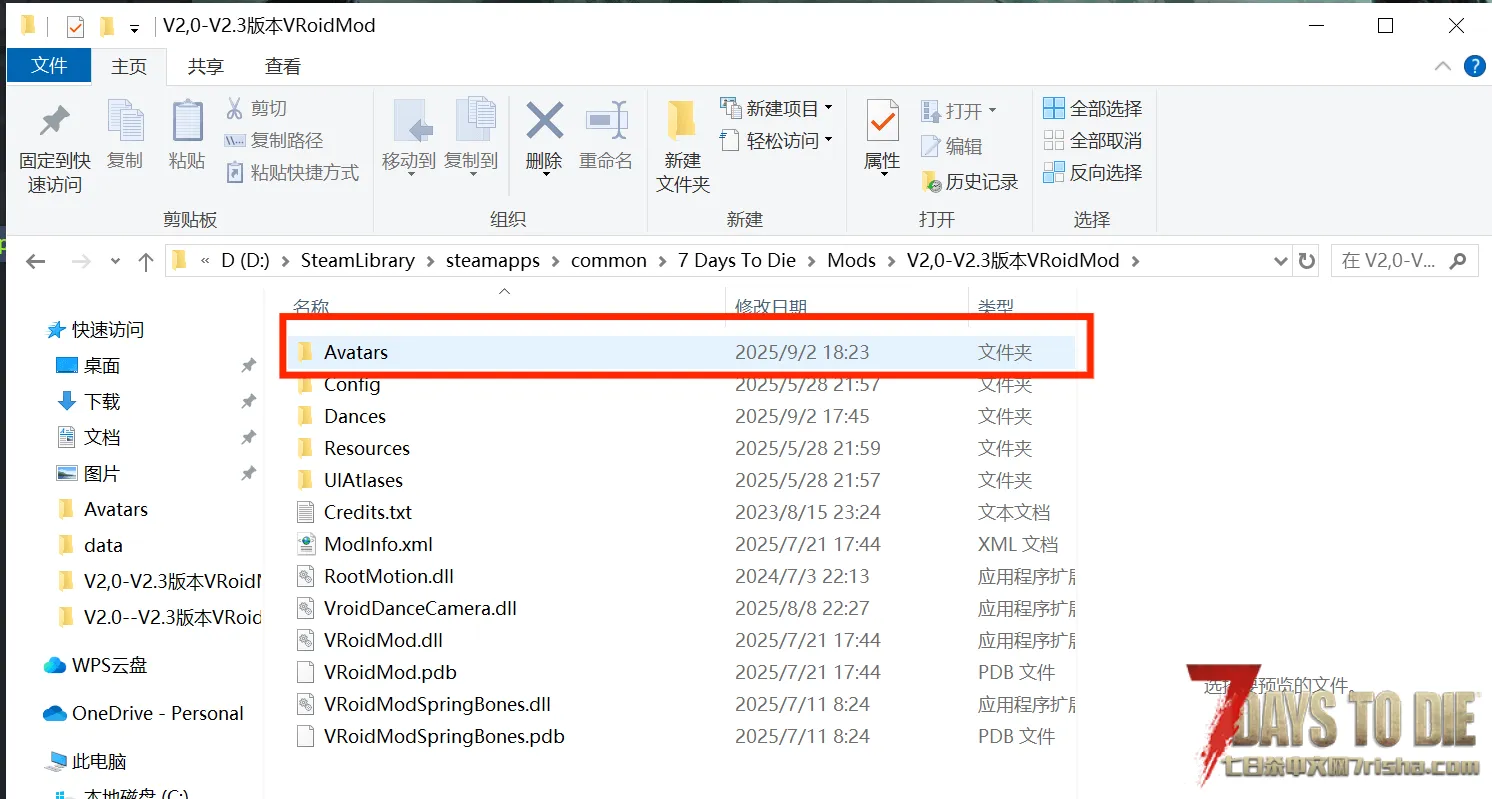Go up one folder level
This screenshot has height=799, width=1492.
click(146, 261)
